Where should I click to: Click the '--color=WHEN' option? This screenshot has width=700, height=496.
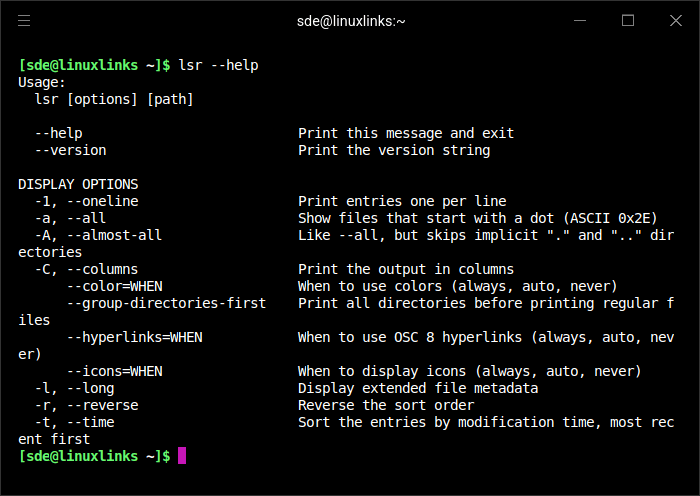coord(115,286)
